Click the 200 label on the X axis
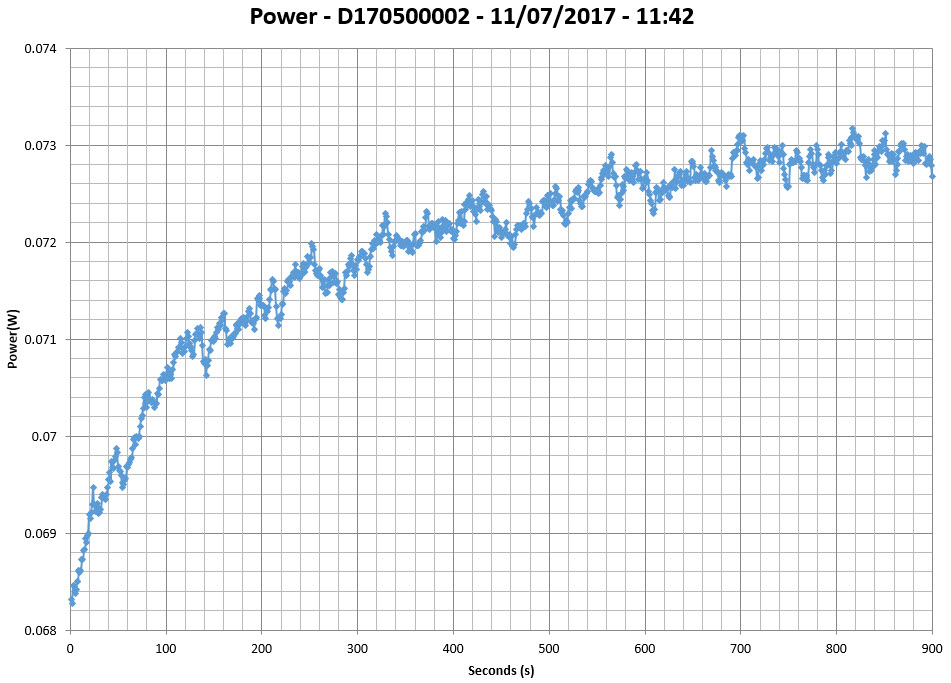The image size is (951, 683). pos(262,648)
